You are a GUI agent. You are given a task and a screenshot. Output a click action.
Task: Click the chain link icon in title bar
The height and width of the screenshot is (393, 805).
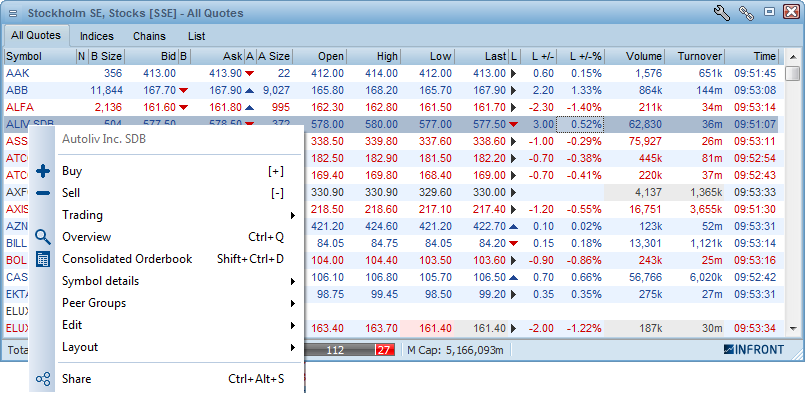tap(746, 13)
